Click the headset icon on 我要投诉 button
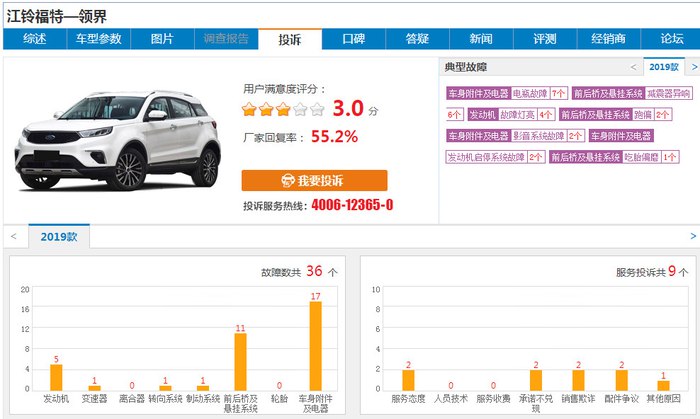Screen dimensions: 700x419 pyautogui.click(x=288, y=181)
